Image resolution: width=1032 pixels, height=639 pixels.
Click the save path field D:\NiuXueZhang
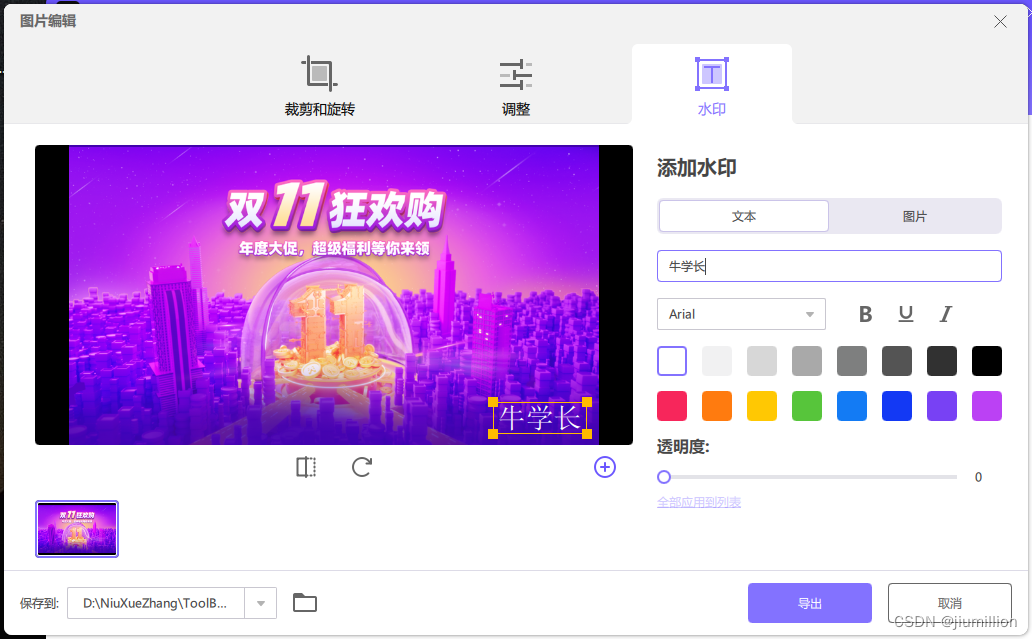(x=156, y=603)
